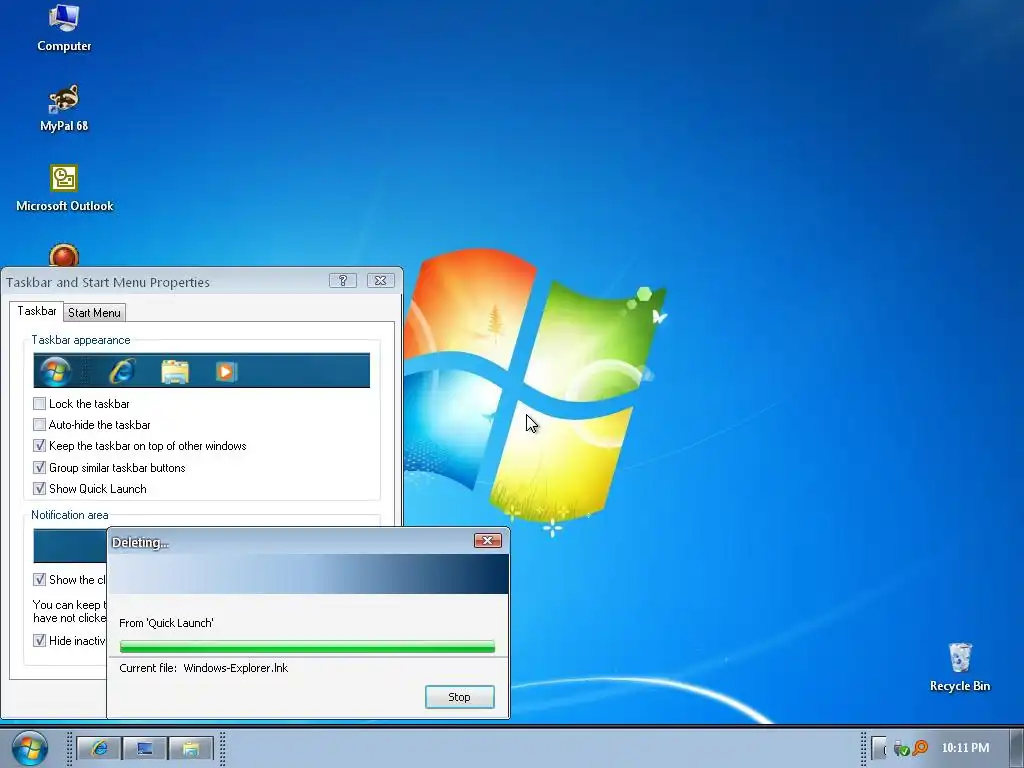Click the taskbar drag handle before Quick Launch
Image resolution: width=1024 pixels, height=768 pixels.
pos(70,748)
